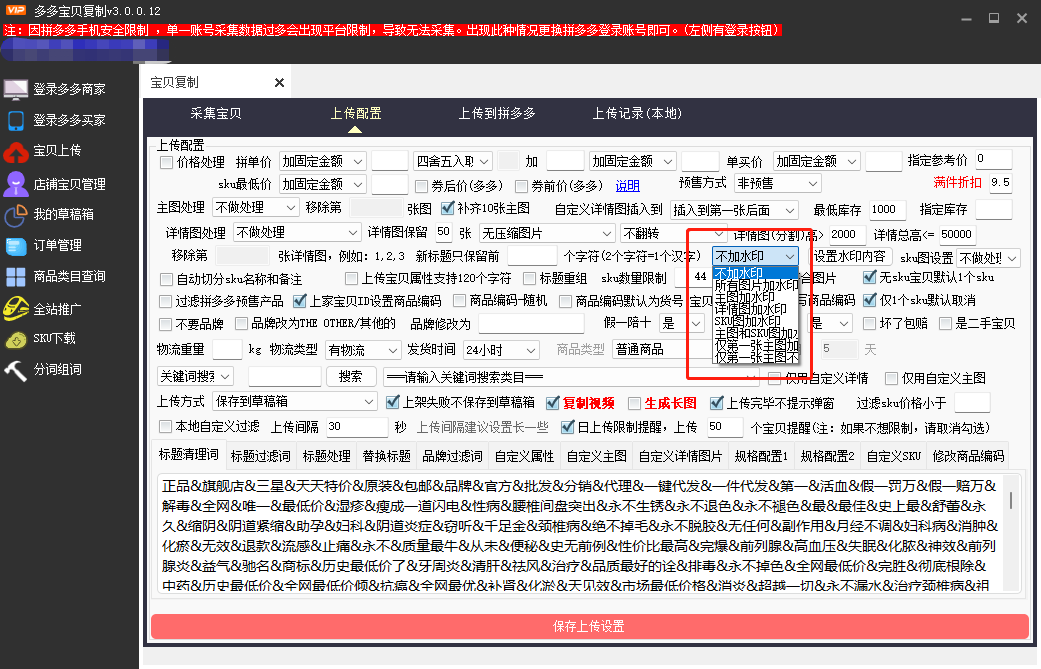The width and height of the screenshot is (1041, 669).
Task: Maximize the application window
Action: [x=994, y=19]
